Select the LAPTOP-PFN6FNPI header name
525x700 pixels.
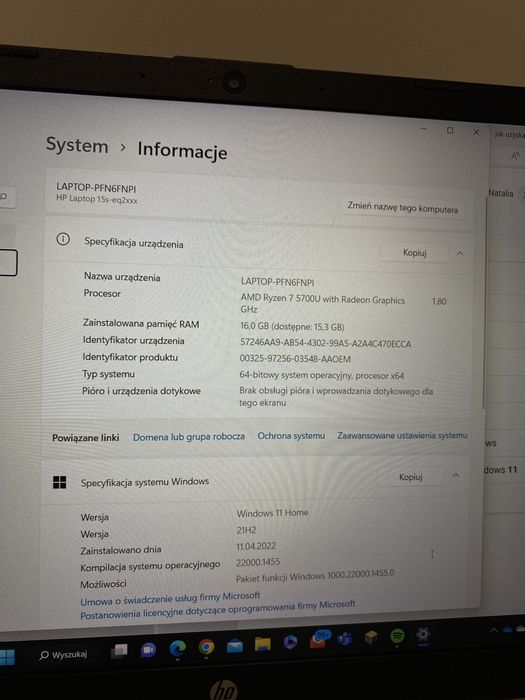(x=96, y=188)
